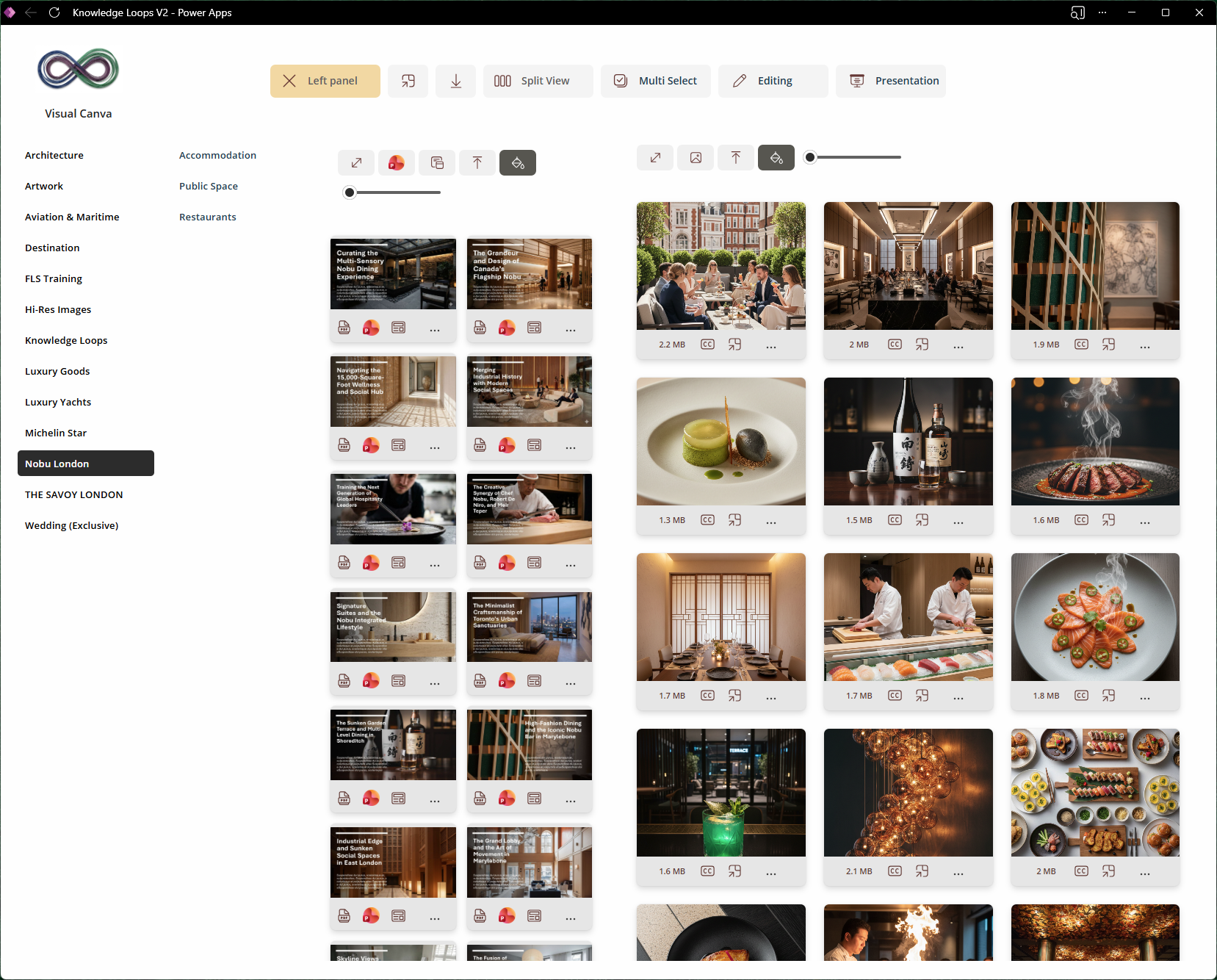Click notes card icon under 'The Sunken Garden' slide

click(x=398, y=799)
